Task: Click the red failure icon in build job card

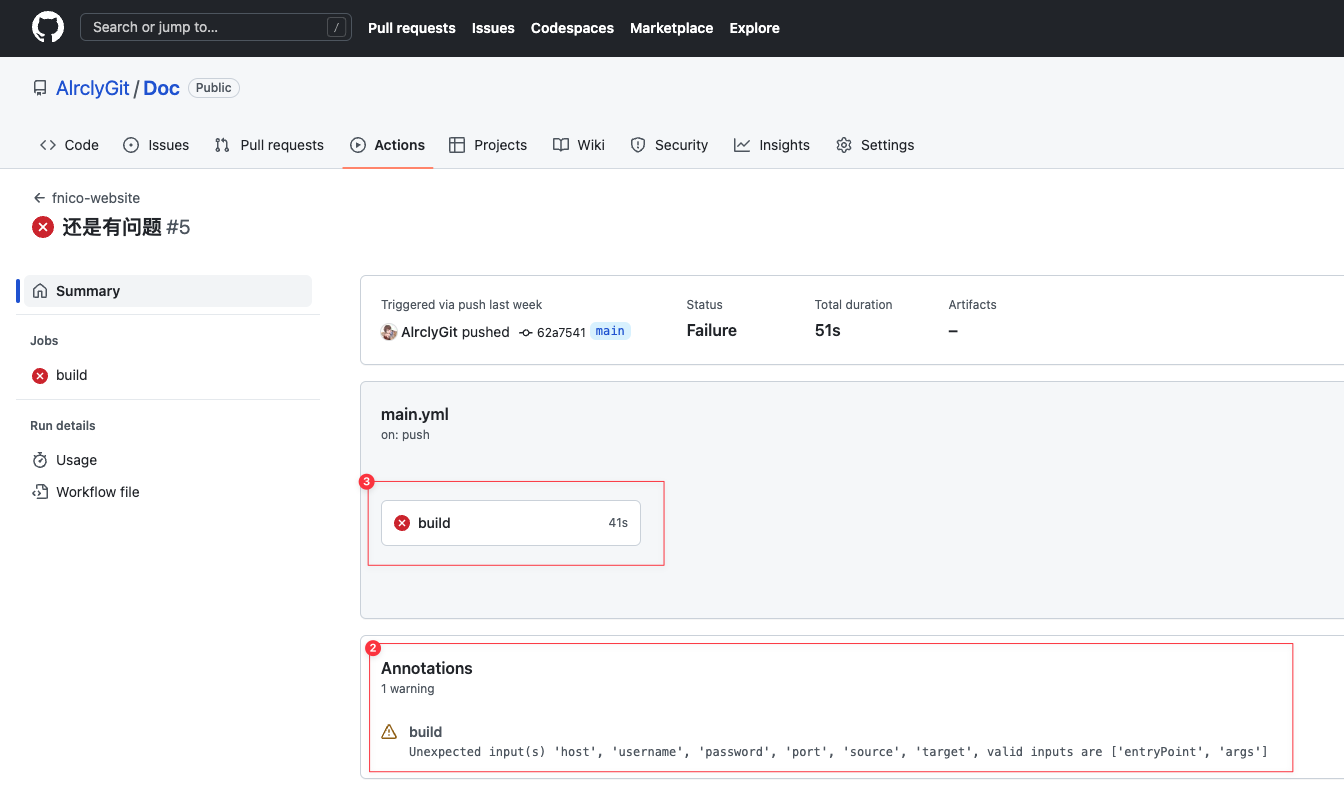Action: click(x=402, y=523)
